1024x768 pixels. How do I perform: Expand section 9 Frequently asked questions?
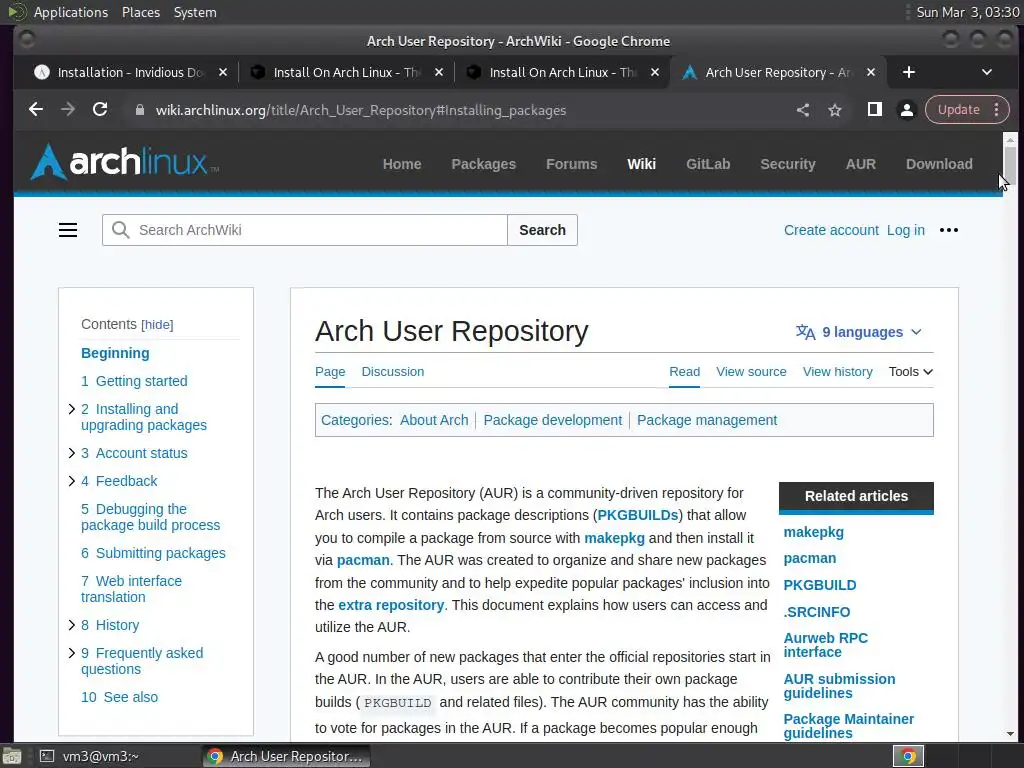point(72,653)
